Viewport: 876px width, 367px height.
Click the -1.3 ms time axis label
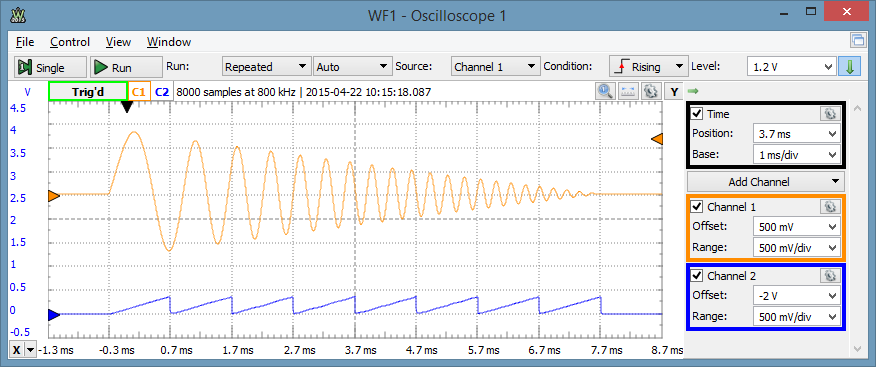(x=57, y=350)
